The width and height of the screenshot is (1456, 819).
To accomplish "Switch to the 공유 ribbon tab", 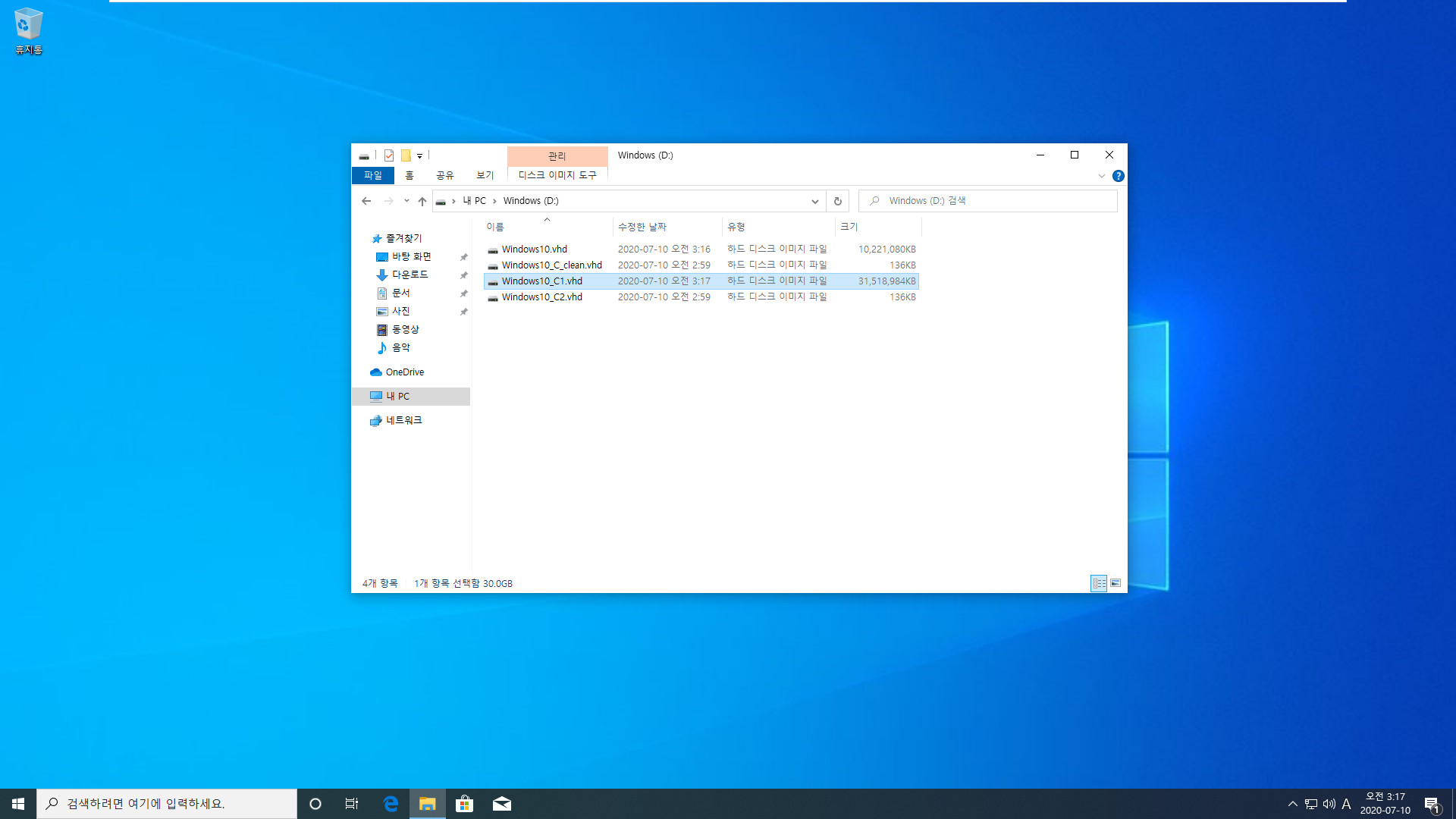I will coord(445,175).
